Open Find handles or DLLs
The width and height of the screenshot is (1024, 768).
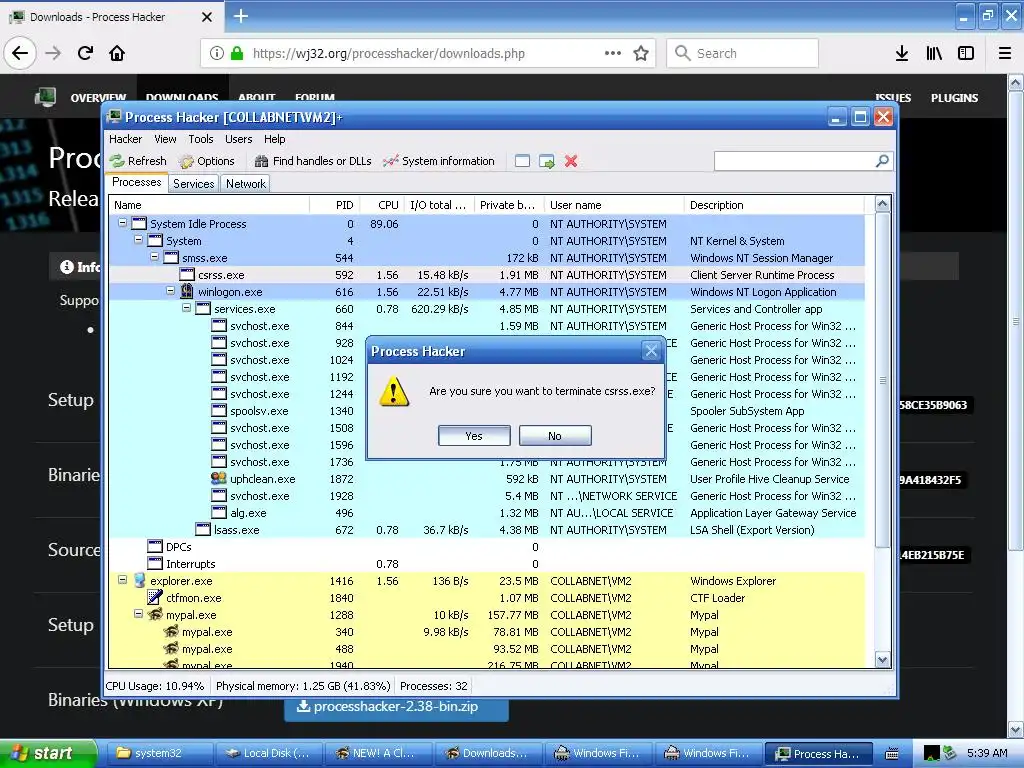(313, 161)
